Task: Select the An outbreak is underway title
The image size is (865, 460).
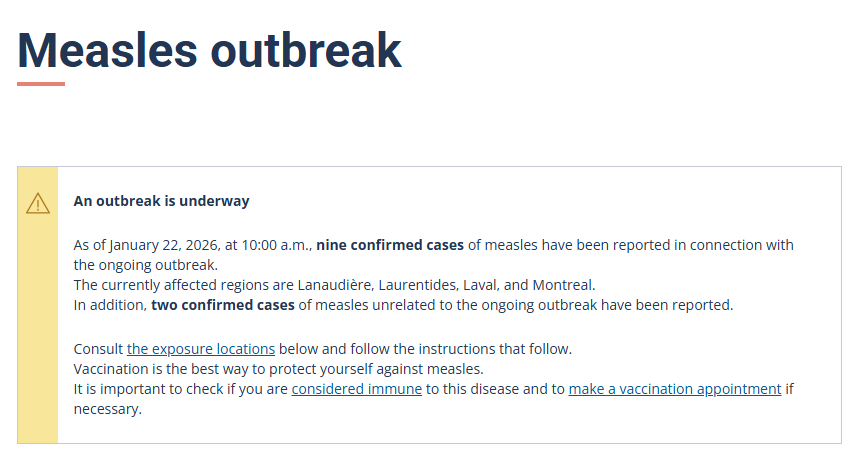Action: (161, 201)
